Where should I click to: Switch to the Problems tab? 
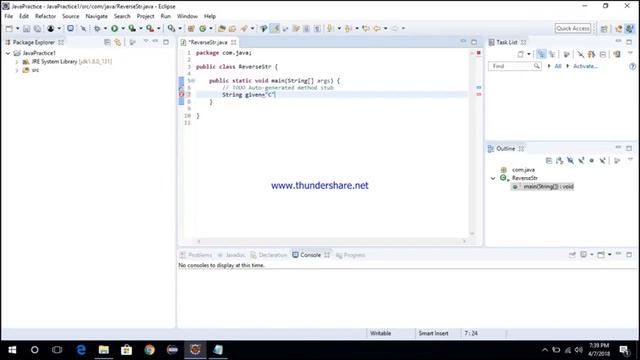[196, 255]
